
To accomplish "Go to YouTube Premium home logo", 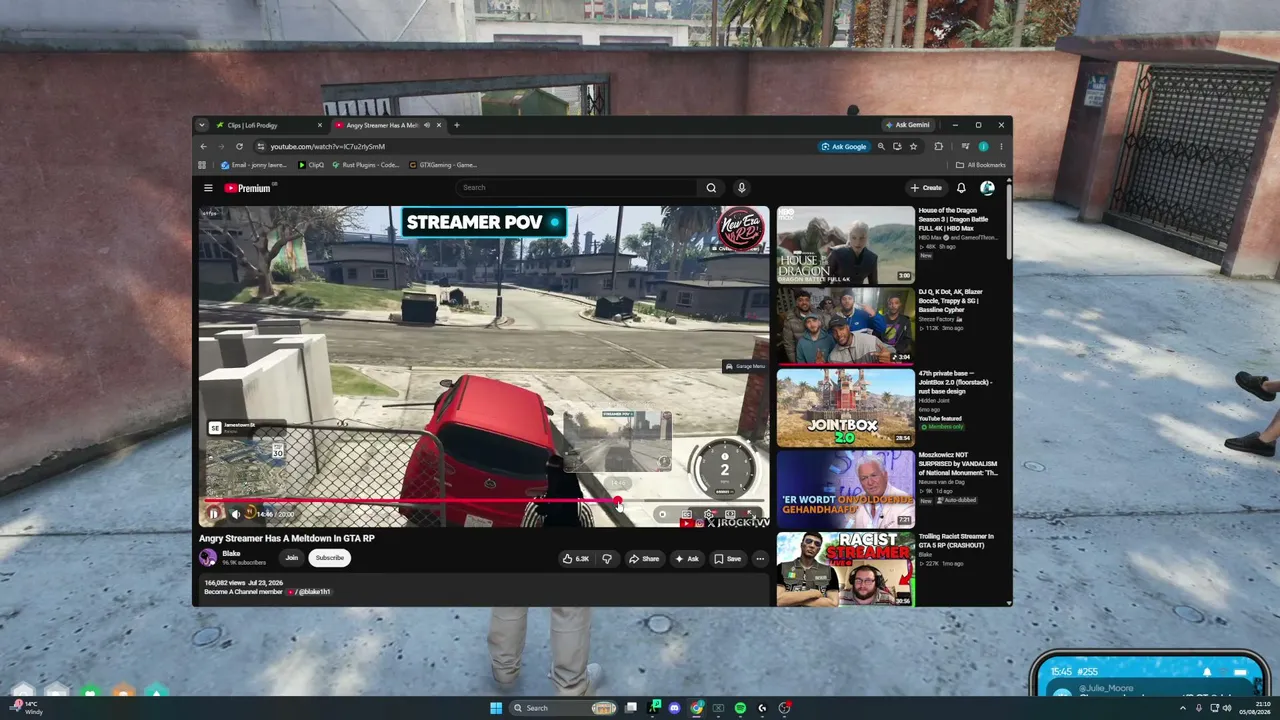I will (x=247, y=188).
